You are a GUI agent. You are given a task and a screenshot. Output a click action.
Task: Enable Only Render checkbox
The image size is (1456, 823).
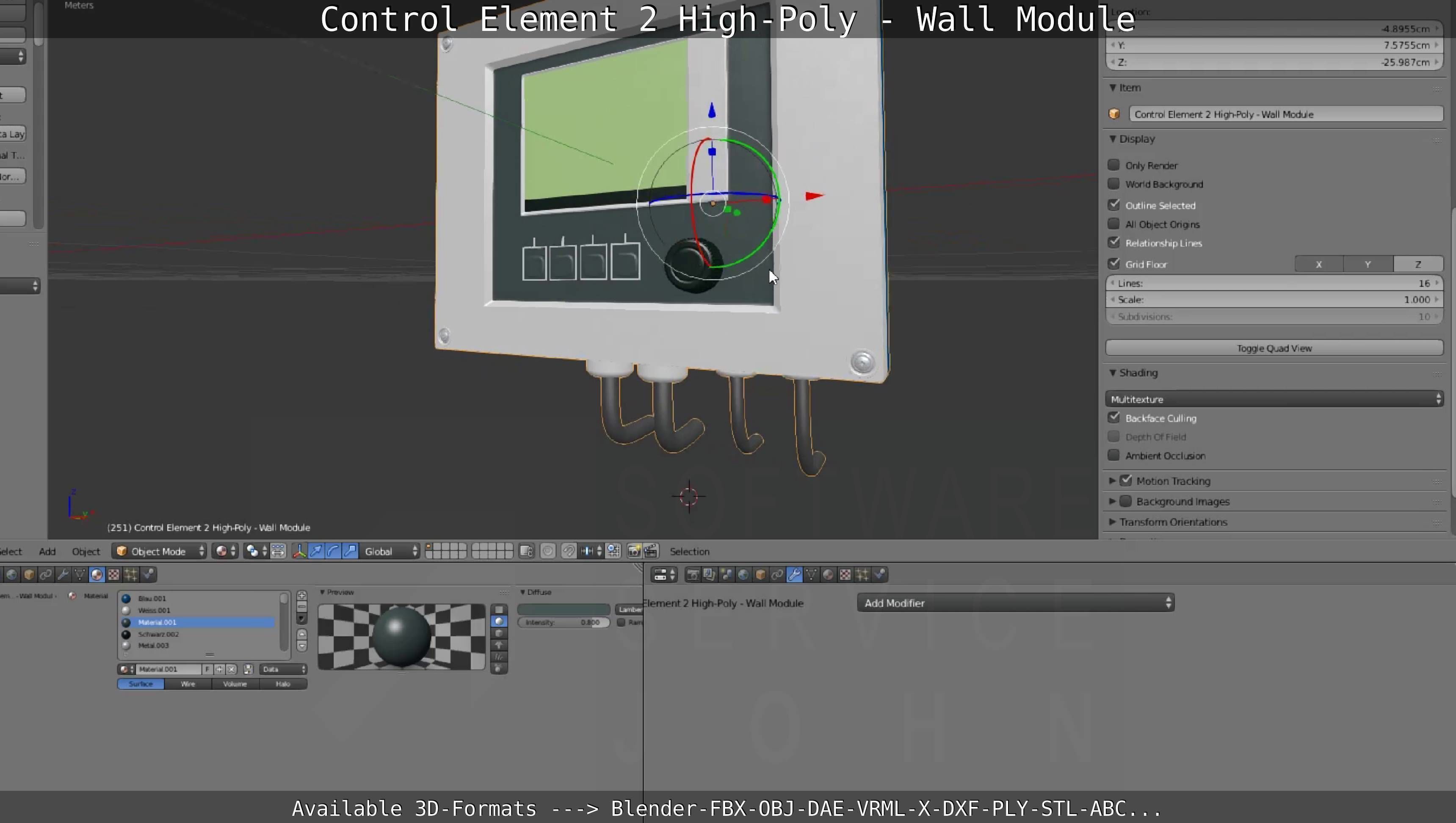[x=1113, y=165]
